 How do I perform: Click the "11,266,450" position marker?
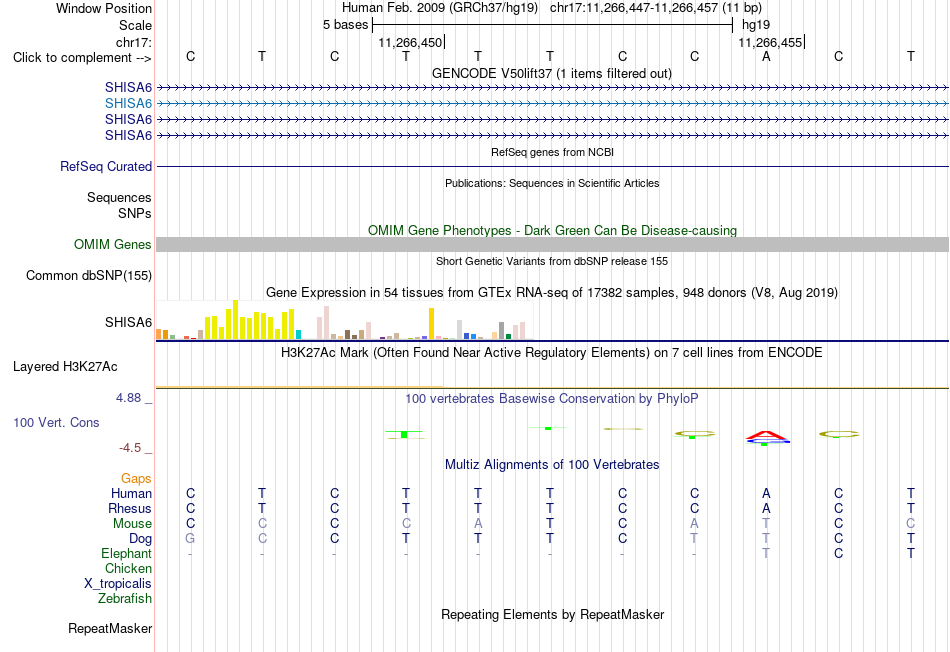point(410,42)
